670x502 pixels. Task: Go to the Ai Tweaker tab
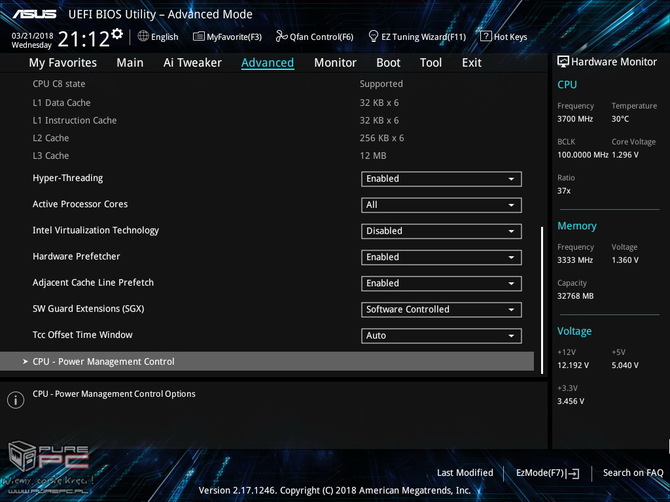192,63
